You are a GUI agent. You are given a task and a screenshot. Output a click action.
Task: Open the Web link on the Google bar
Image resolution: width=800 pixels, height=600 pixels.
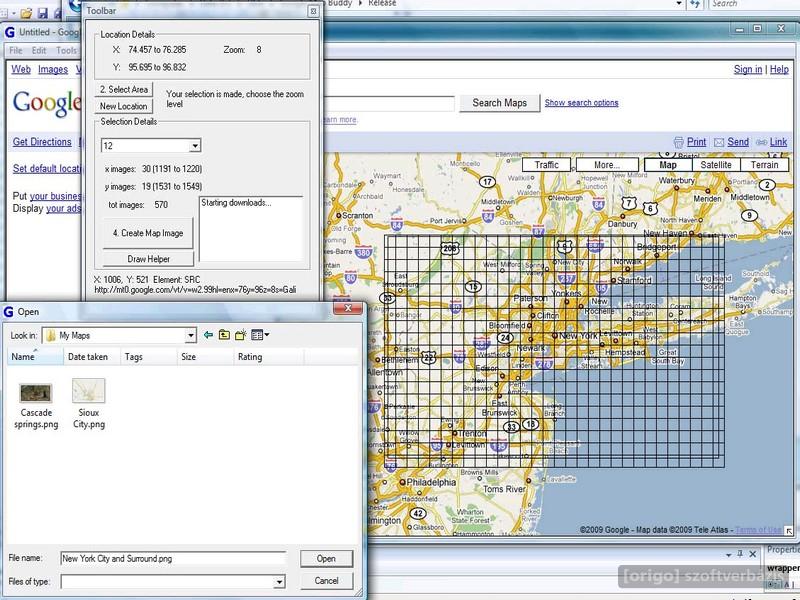click(x=21, y=69)
